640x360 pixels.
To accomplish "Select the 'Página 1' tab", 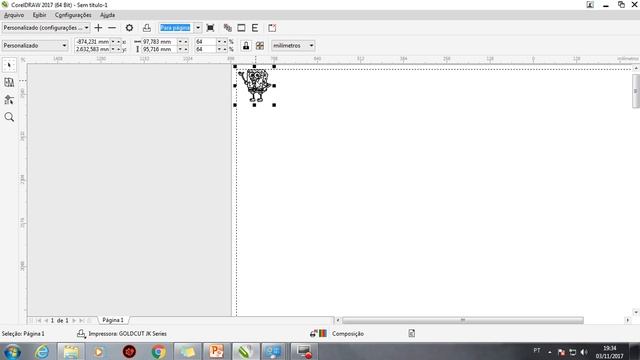I will click(113, 320).
